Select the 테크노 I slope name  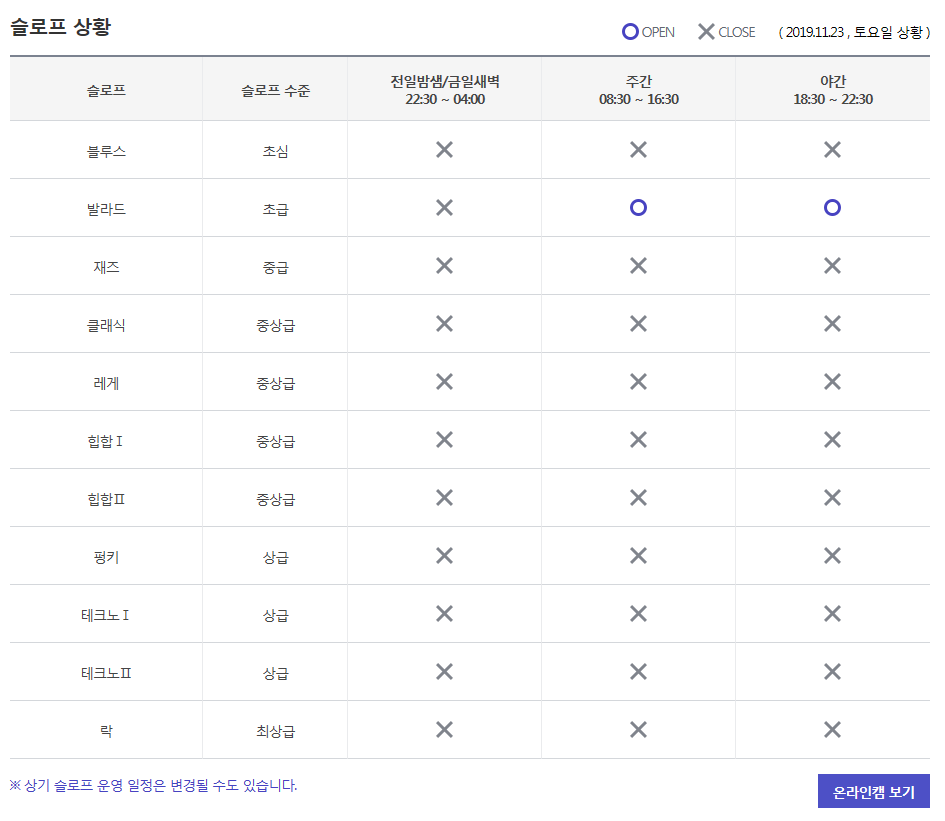(x=105, y=615)
